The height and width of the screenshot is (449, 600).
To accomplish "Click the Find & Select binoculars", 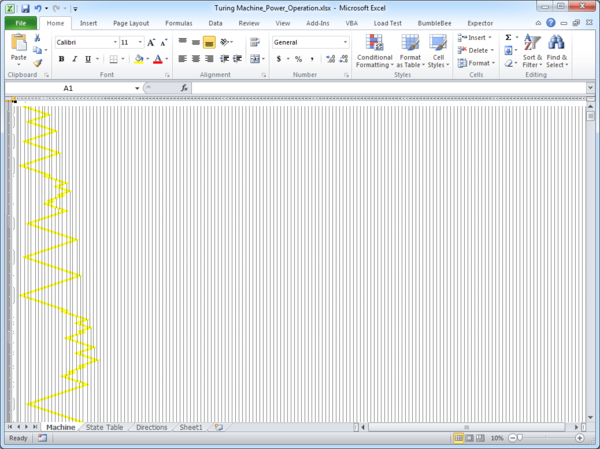I will pyautogui.click(x=557, y=52).
